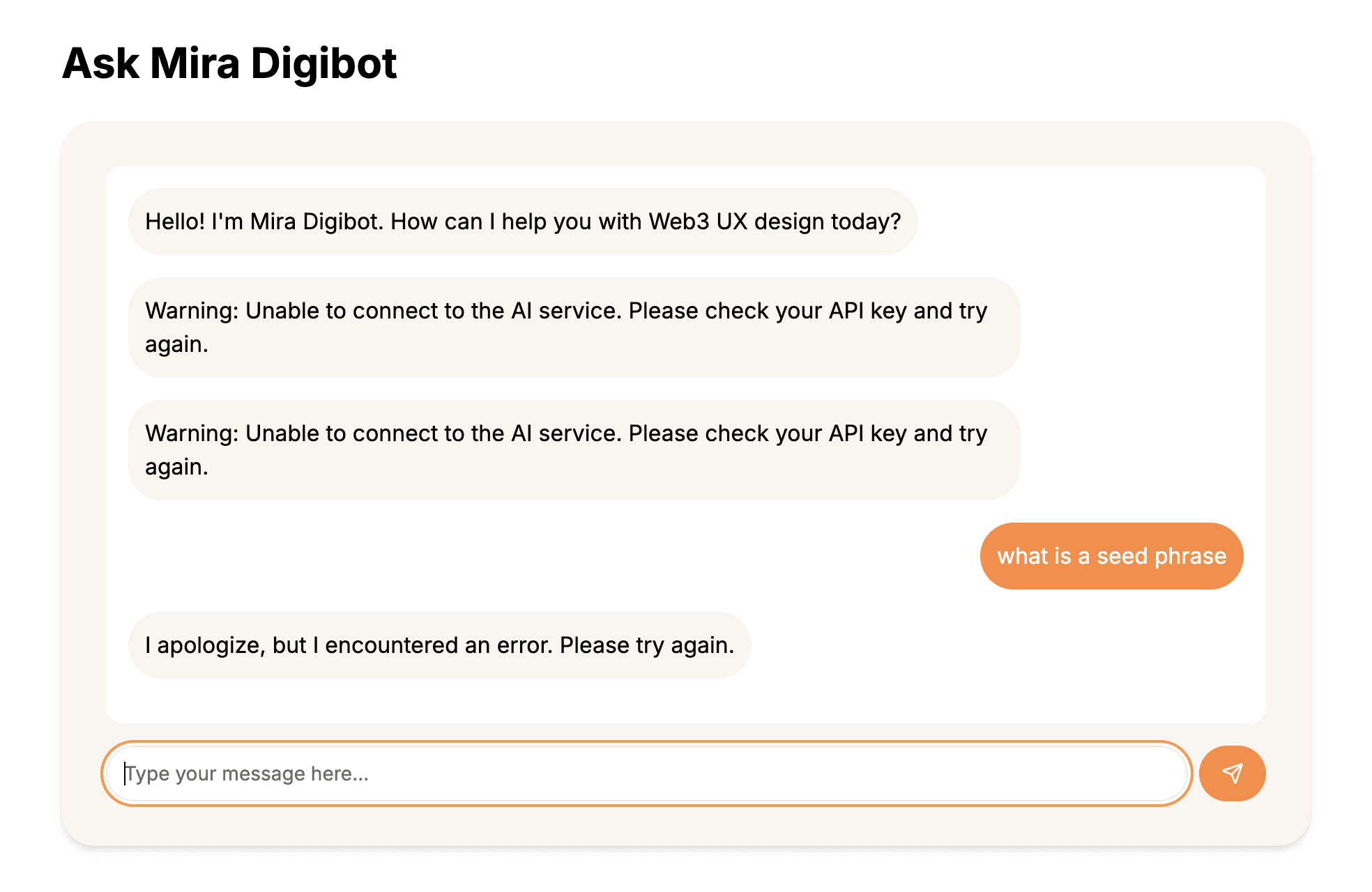
Task: Click the paper plane send icon
Action: click(x=1232, y=774)
